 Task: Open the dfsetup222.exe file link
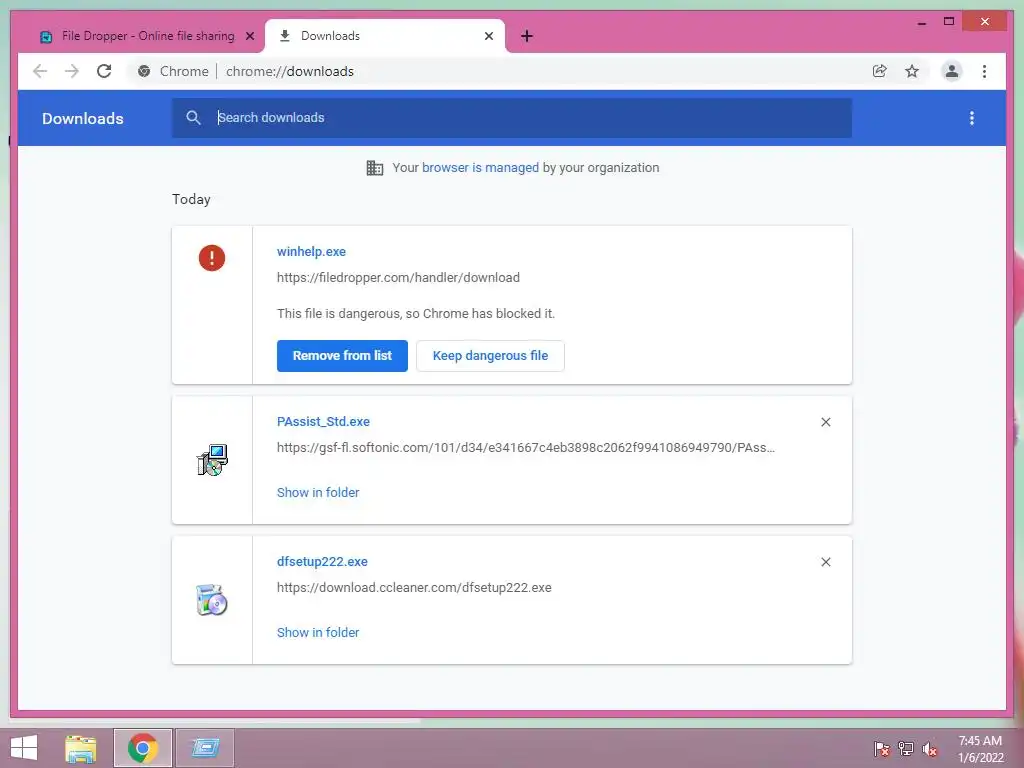(x=322, y=562)
